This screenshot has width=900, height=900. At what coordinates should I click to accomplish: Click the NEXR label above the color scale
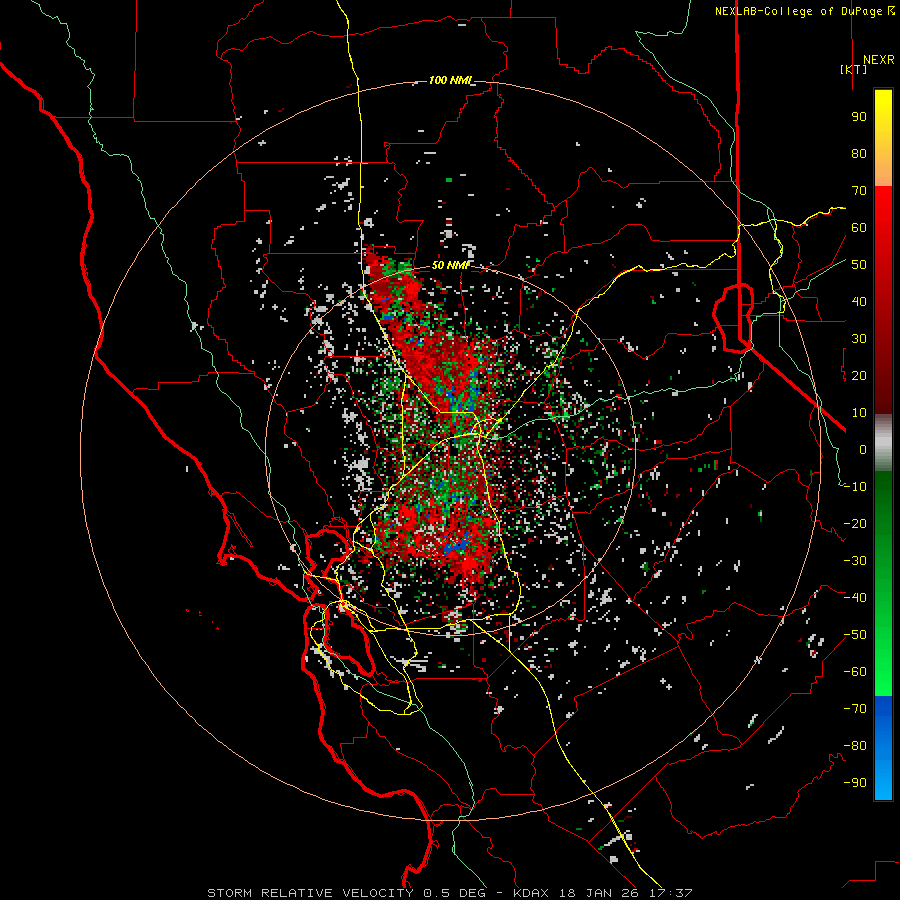[x=878, y=60]
